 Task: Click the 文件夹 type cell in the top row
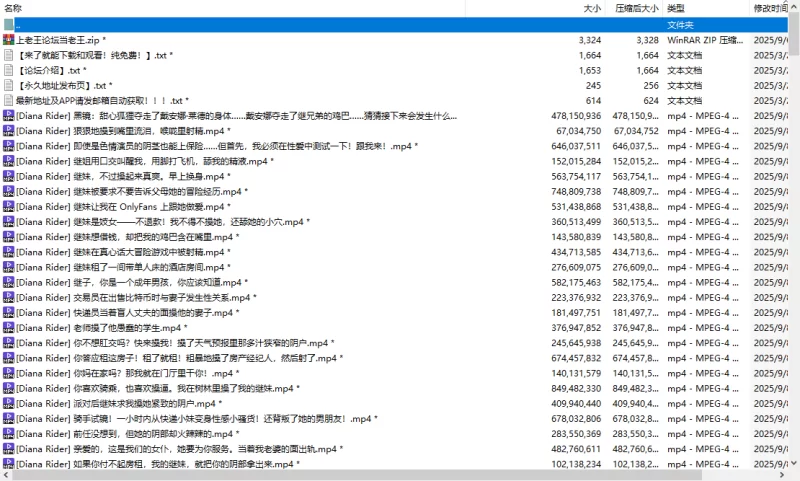[681, 24]
